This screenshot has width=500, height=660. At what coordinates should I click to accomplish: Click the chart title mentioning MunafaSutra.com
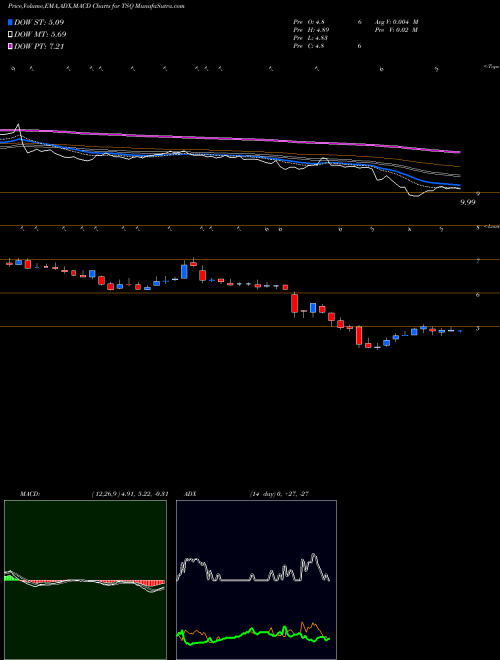[96, 7]
